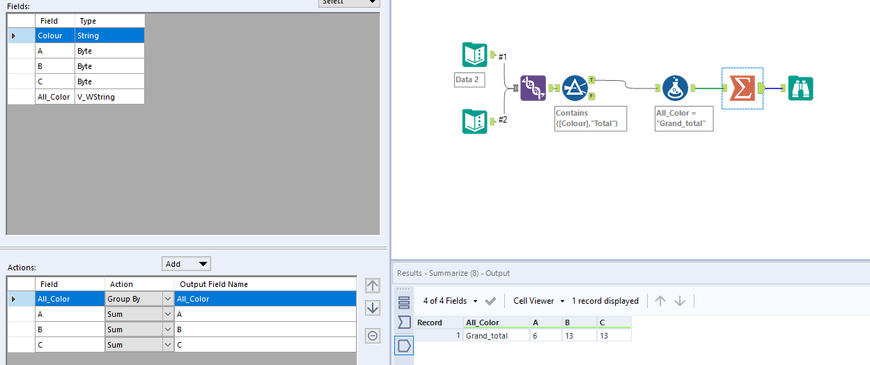This screenshot has height=365, width=870.
Task: Click the All_Color = Grand_total annotation
Action: coord(684,118)
